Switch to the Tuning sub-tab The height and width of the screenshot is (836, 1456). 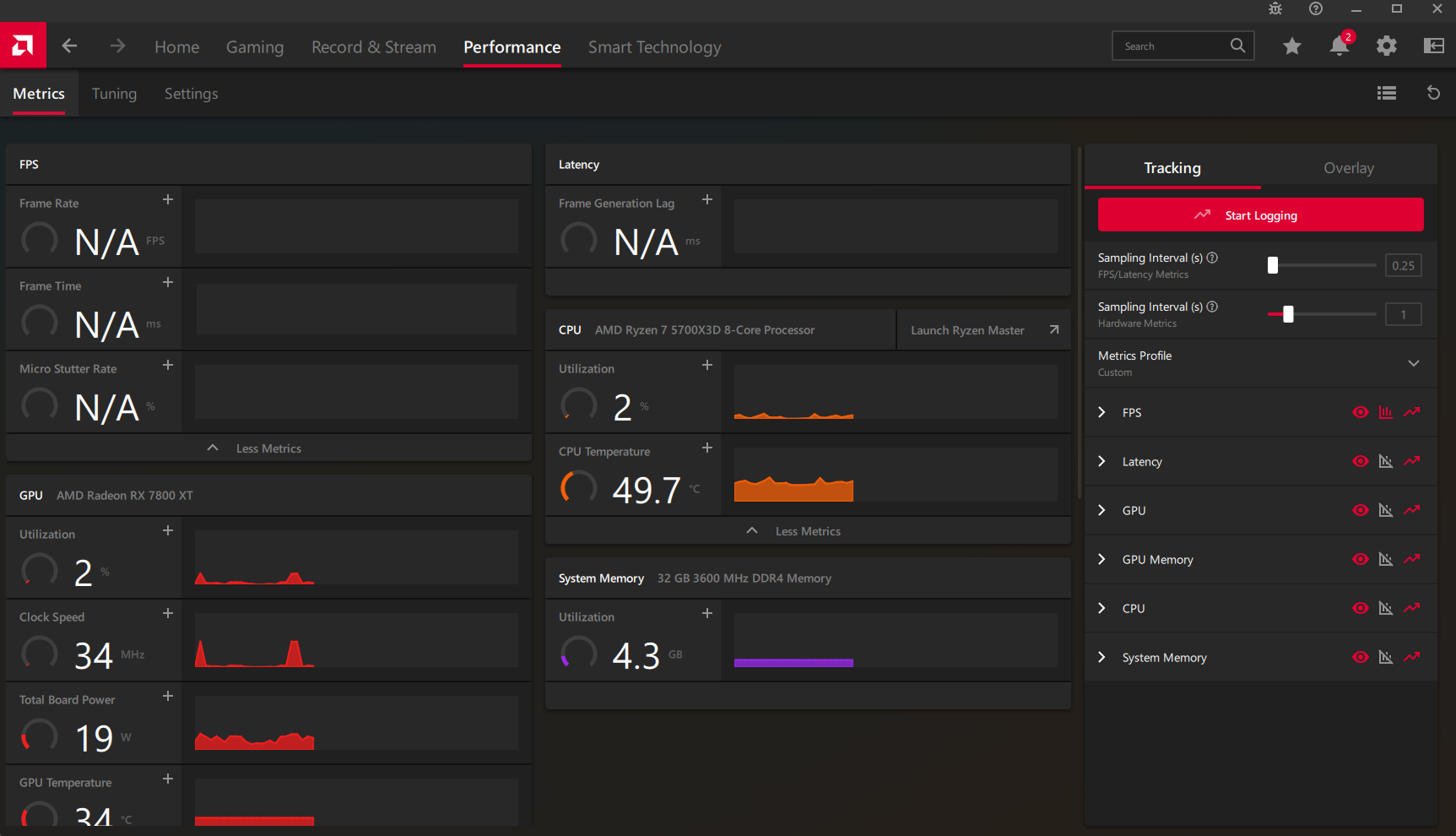tap(114, 94)
